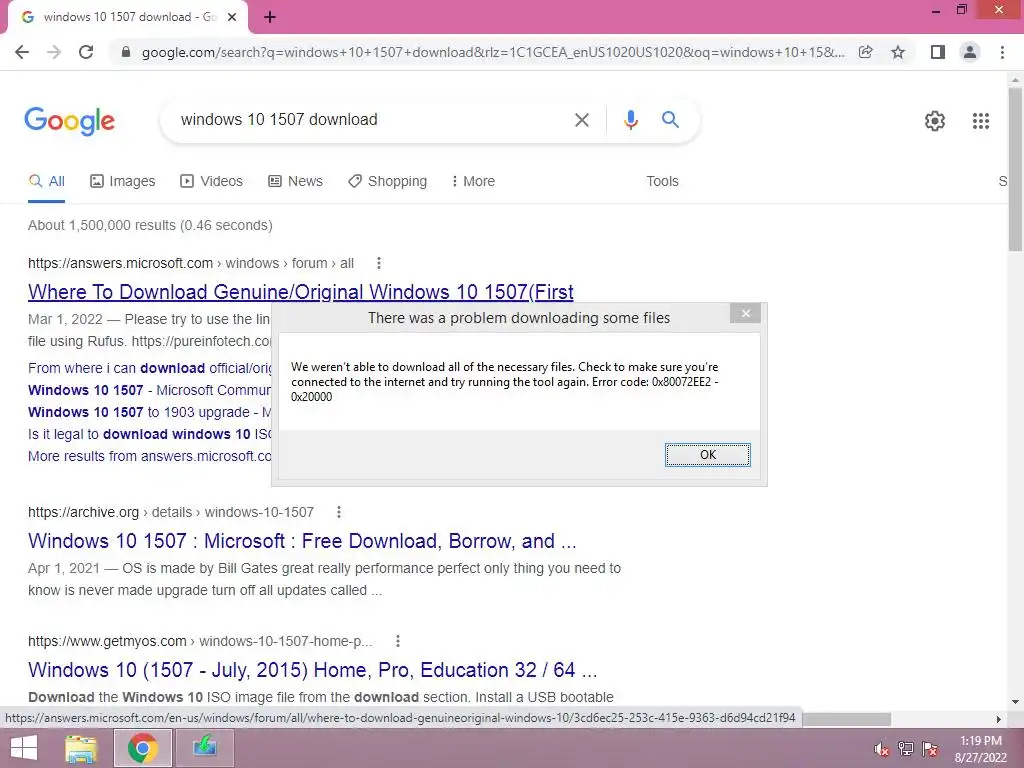Open 'Where To Download Genuine/Original Windows 10 1507' link
The width and height of the screenshot is (1024, 768).
point(300,292)
